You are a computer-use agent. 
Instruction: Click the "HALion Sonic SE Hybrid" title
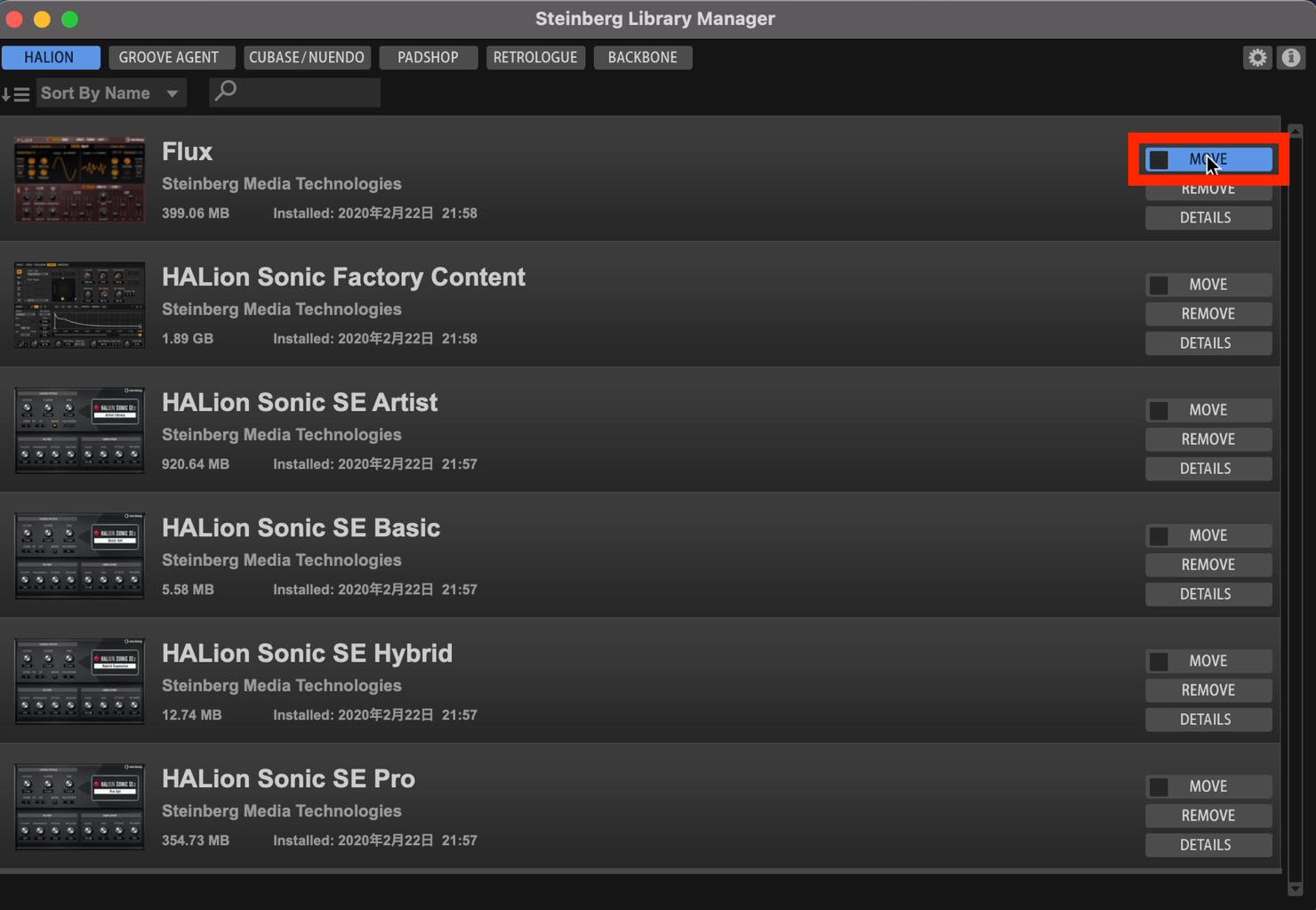[x=307, y=654]
